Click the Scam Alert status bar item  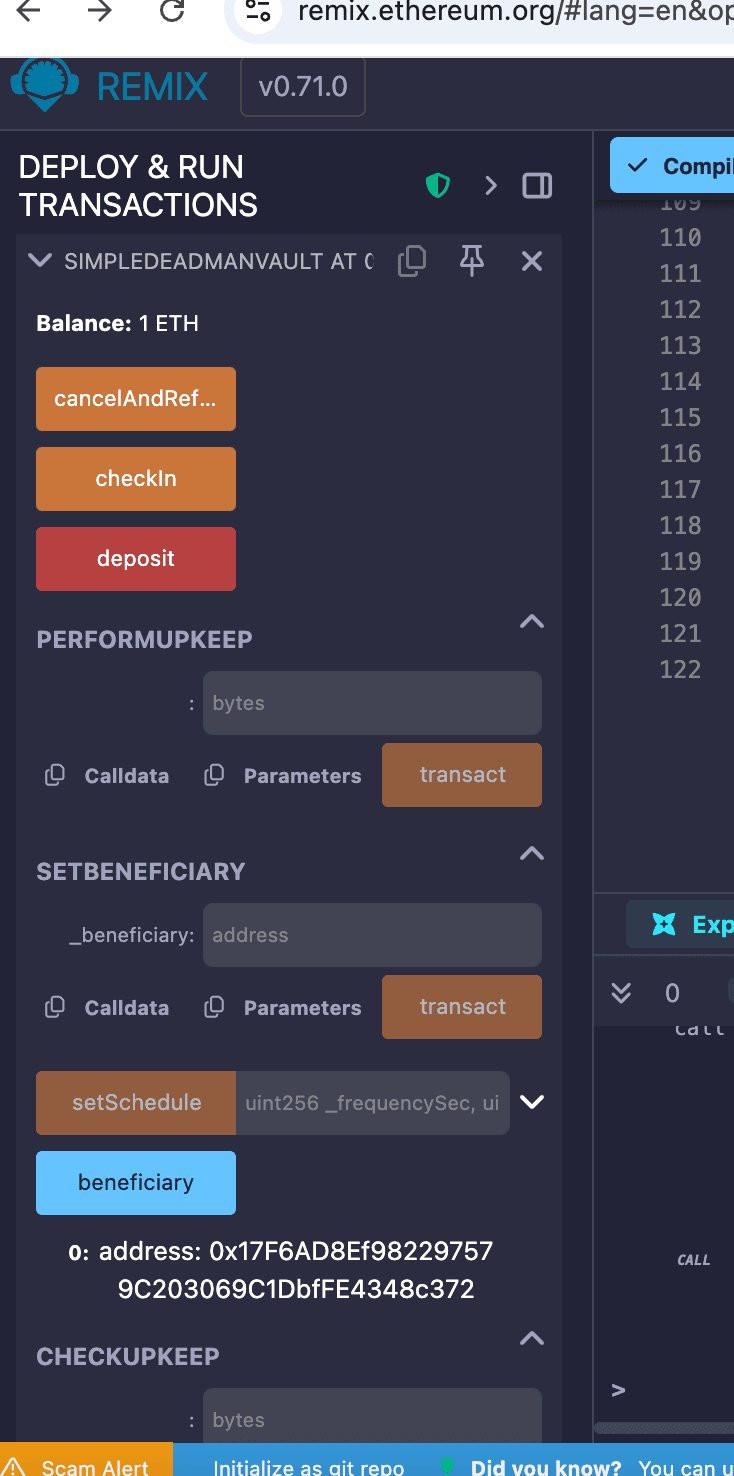pos(86,1466)
